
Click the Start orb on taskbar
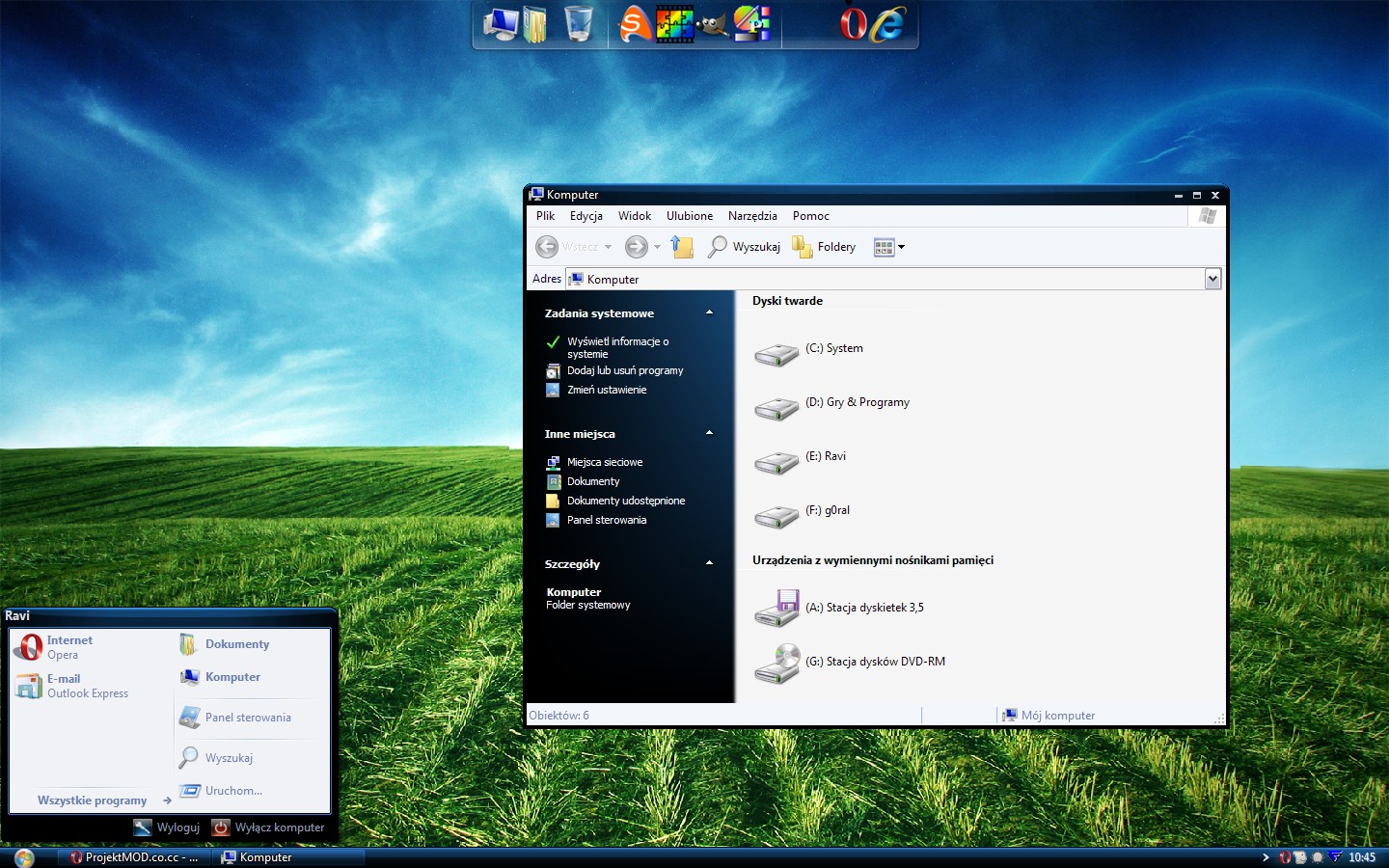point(24,857)
